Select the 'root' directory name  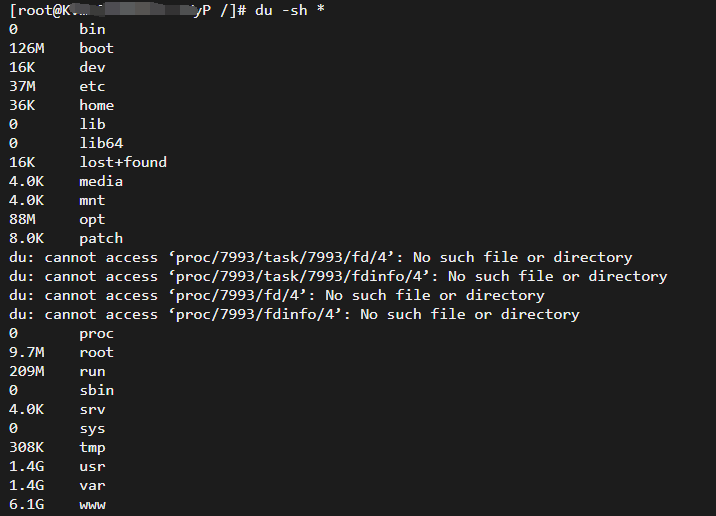tap(96, 353)
